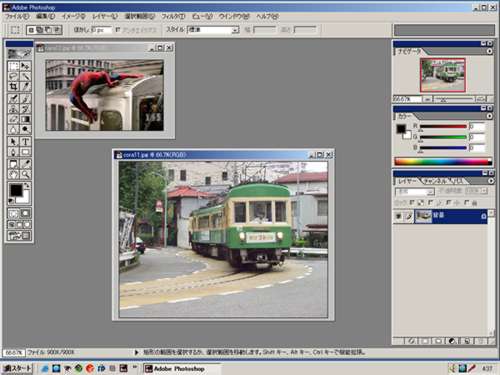
Task: Select the Type tool
Action: tap(25, 142)
